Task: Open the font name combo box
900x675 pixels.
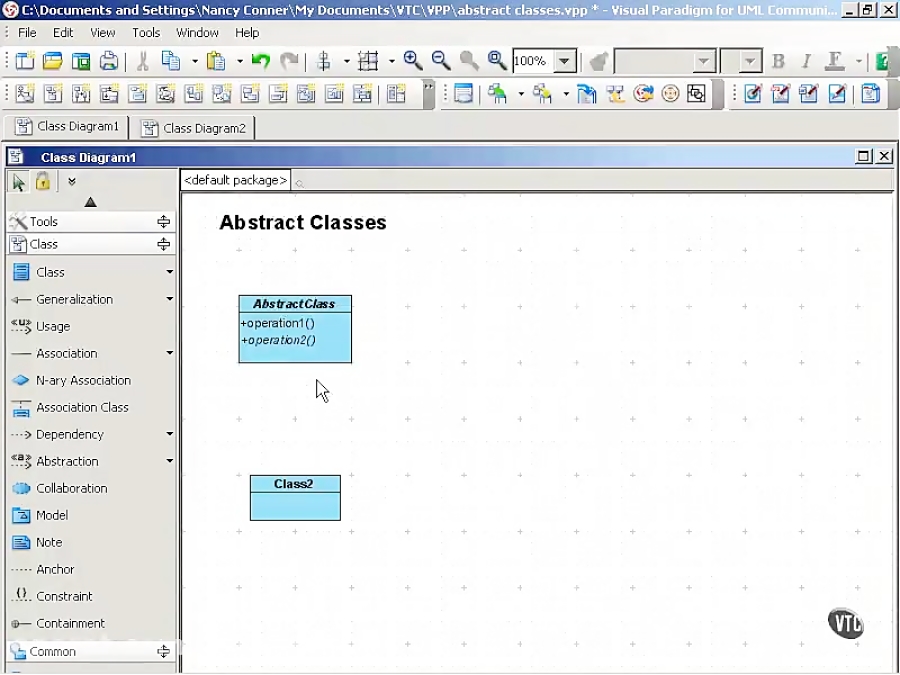Action: point(665,61)
